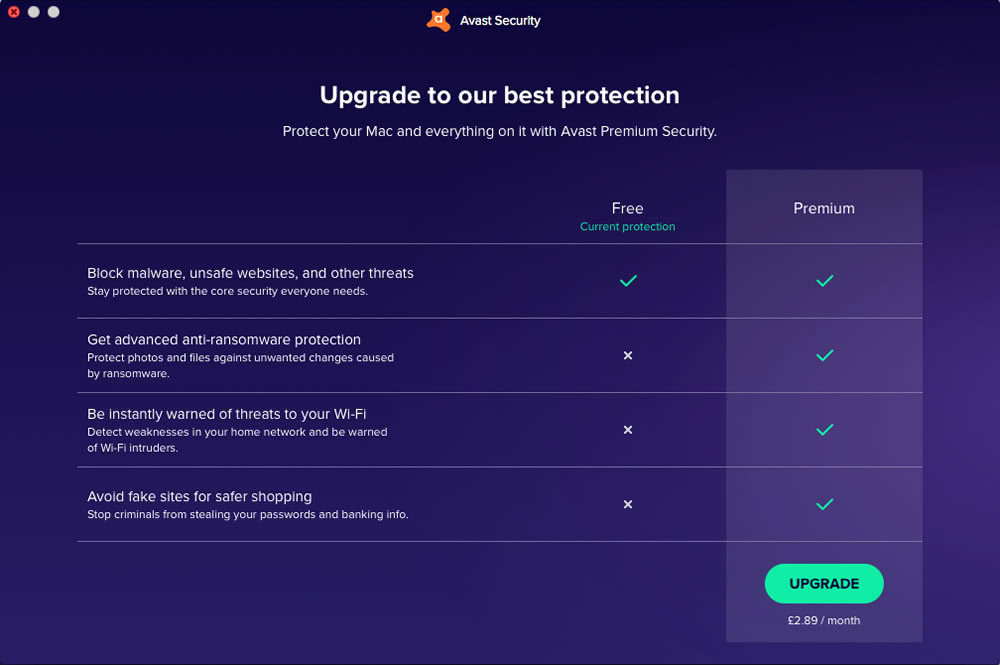1000x665 pixels.
Task: Click 'Avoid fake sites for safer shopping'
Action: click(200, 496)
